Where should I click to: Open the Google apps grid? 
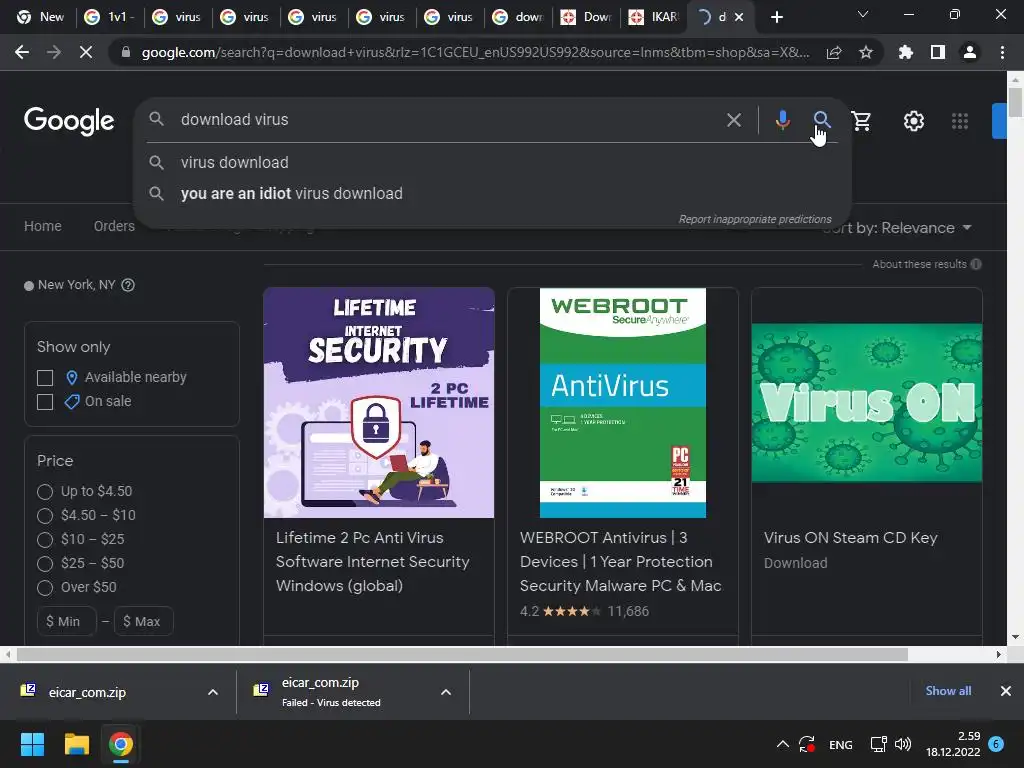(959, 121)
